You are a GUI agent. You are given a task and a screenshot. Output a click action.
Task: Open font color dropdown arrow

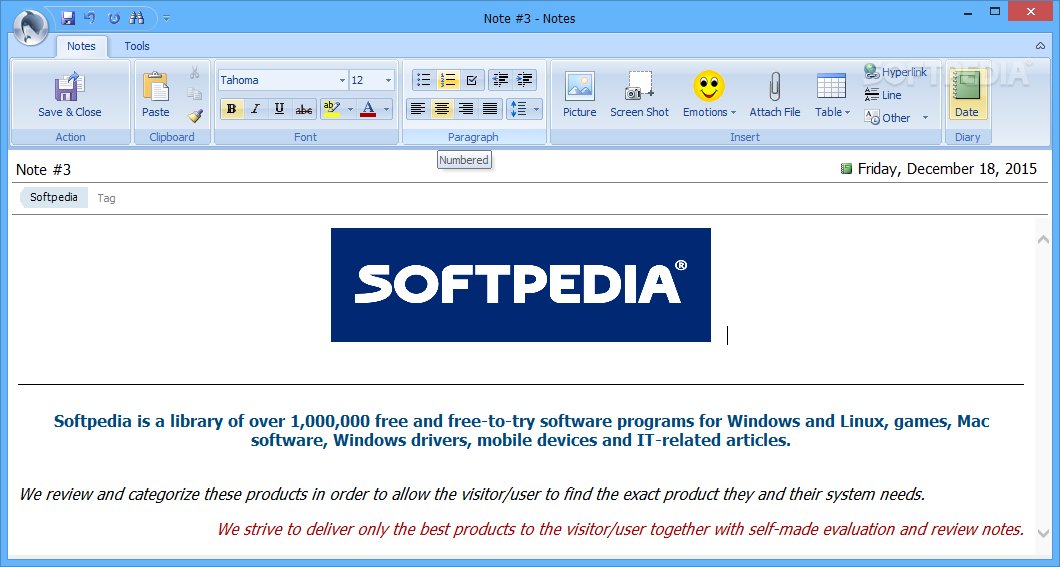(x=387, y=109)
